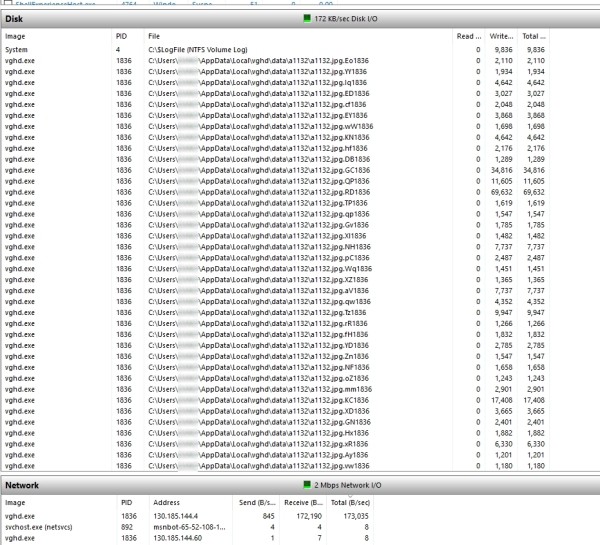
Task: Select file path ending in a1132.jpg.Eo1836
Action: [258, 60]
